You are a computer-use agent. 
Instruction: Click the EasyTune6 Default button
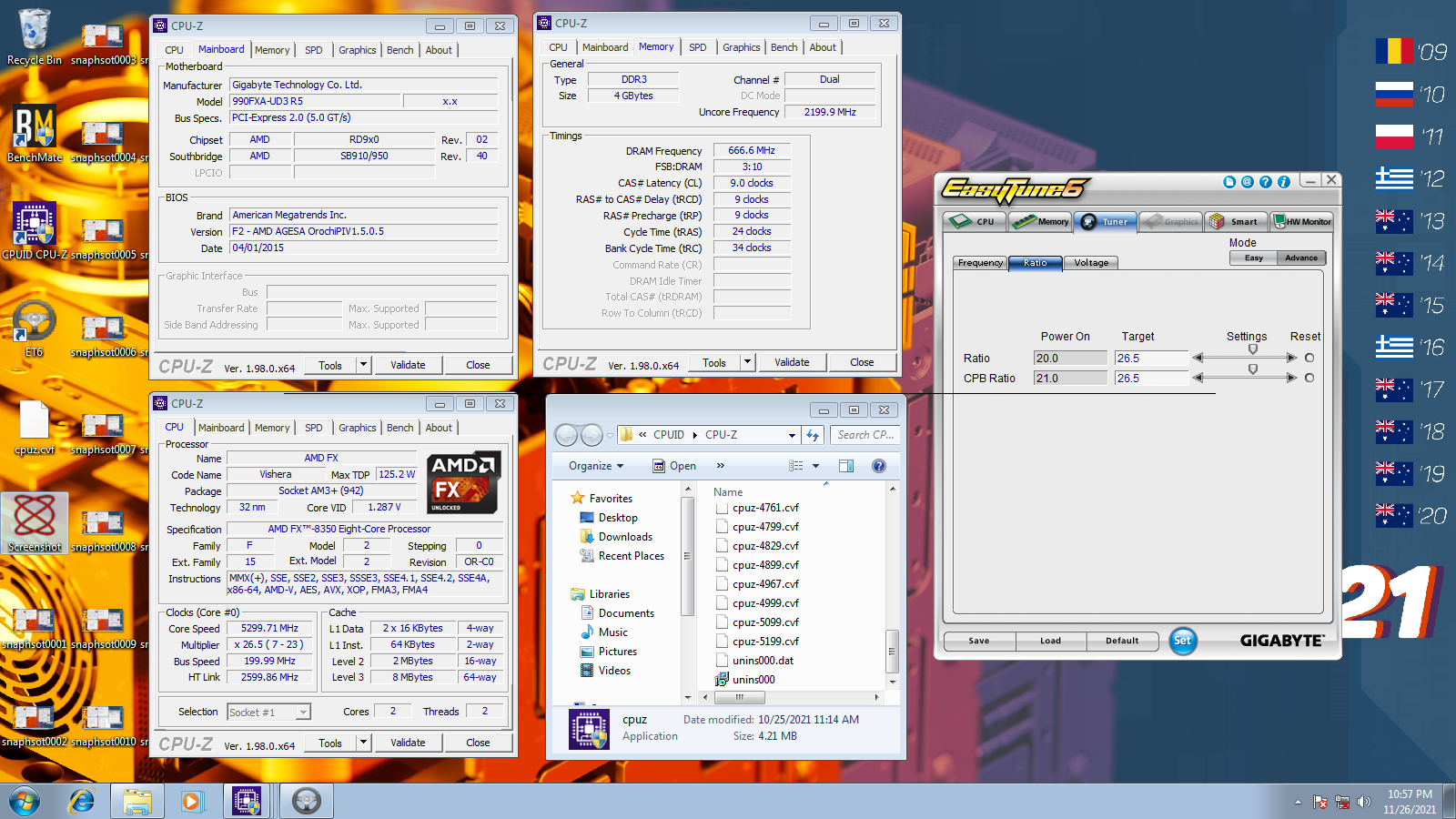(1122, 641)
